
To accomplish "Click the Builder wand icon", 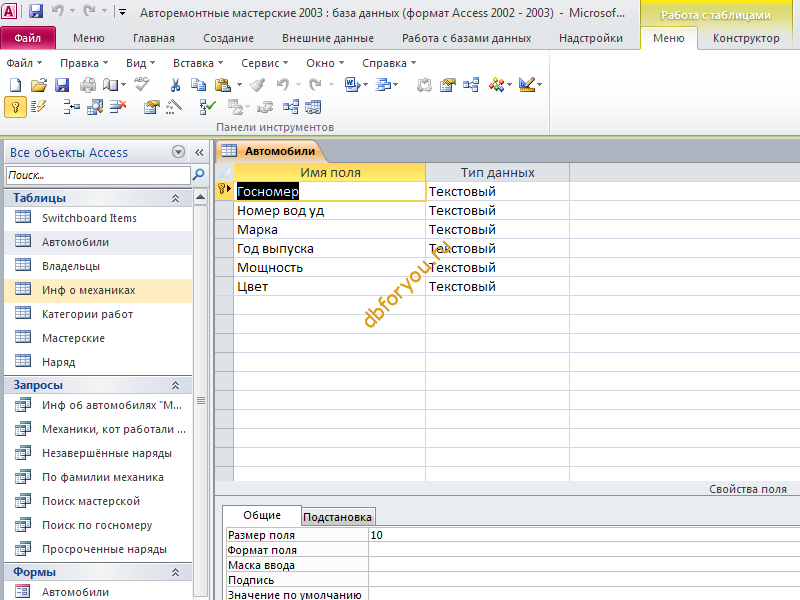I will pyautogui.click(x=174, y=107).
